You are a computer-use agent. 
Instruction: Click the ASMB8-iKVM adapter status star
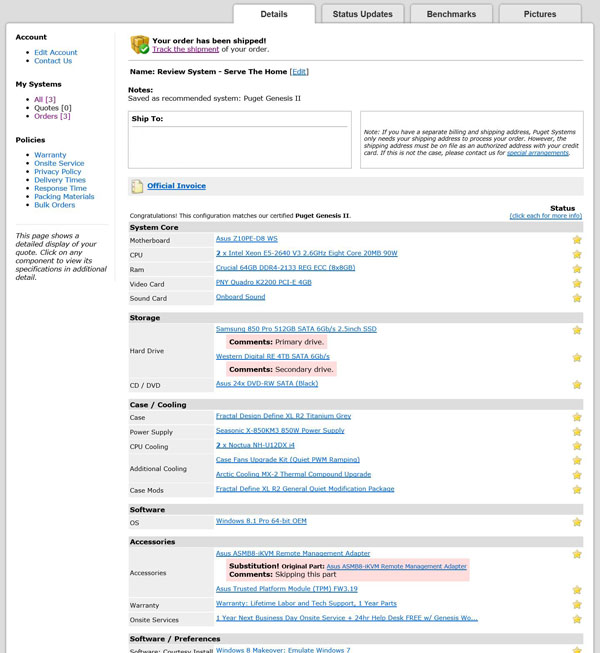[x=577, y=554]
